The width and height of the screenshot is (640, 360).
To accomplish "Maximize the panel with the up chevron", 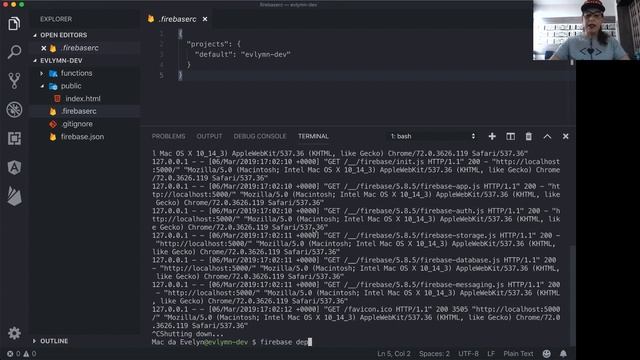I will pos(547,136).
